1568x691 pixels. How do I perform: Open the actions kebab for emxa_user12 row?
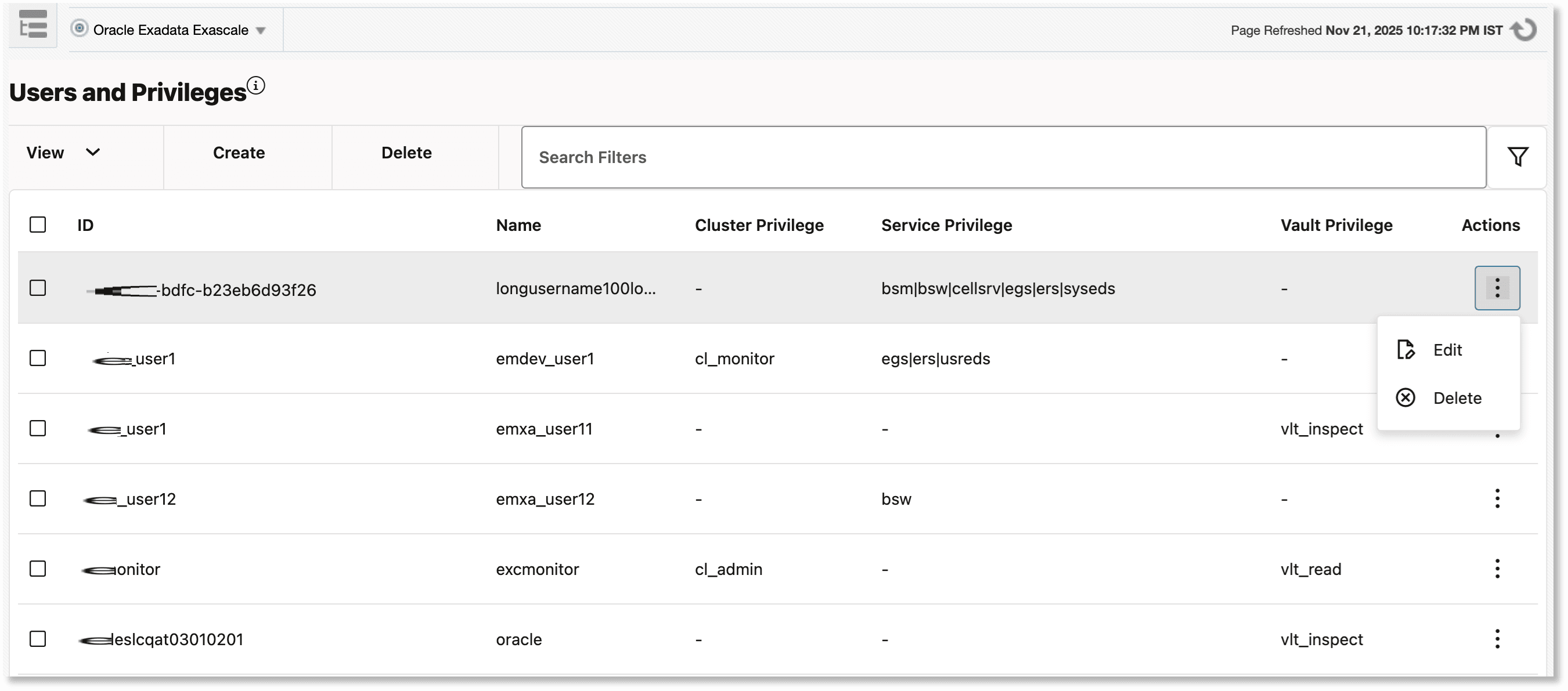1497,498
